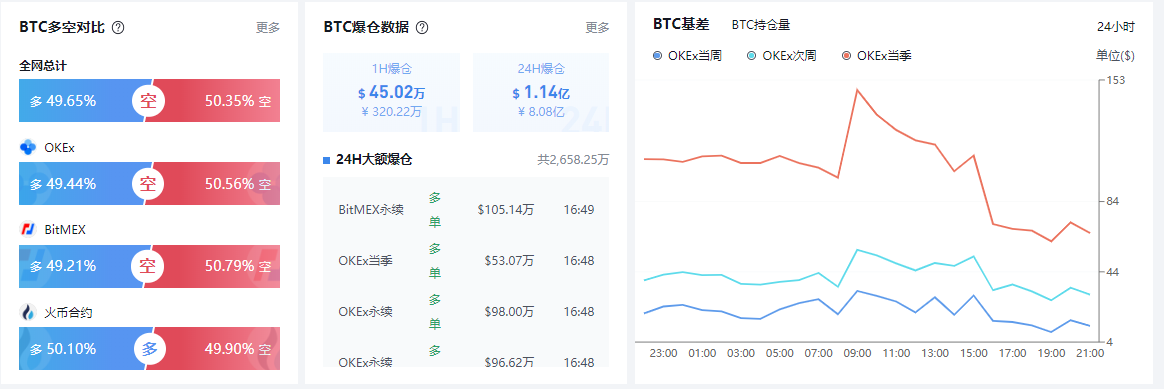
Task: Click BitMEX永续 $105.14万 liquidation row
Action: pos(466,209)
